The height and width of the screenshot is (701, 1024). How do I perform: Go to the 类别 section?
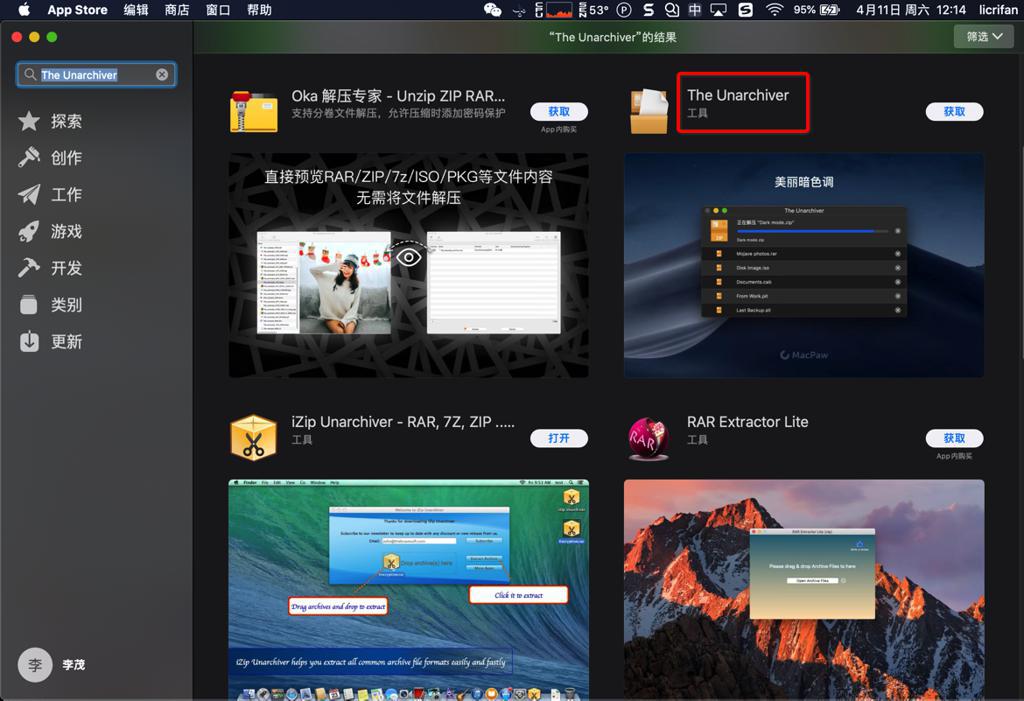[x=67, y=304]
